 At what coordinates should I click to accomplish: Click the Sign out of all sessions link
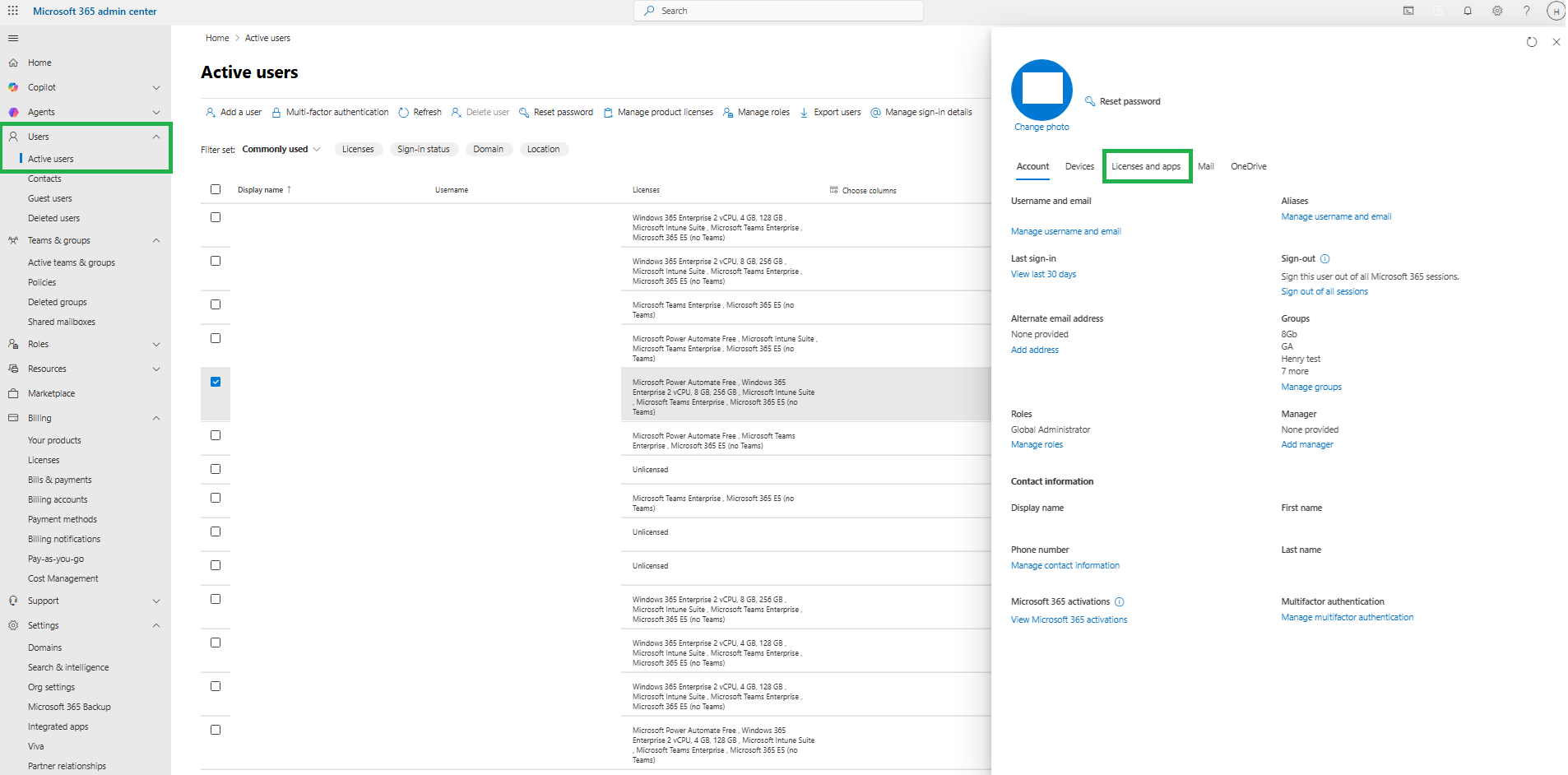(x=1324, y=291)
